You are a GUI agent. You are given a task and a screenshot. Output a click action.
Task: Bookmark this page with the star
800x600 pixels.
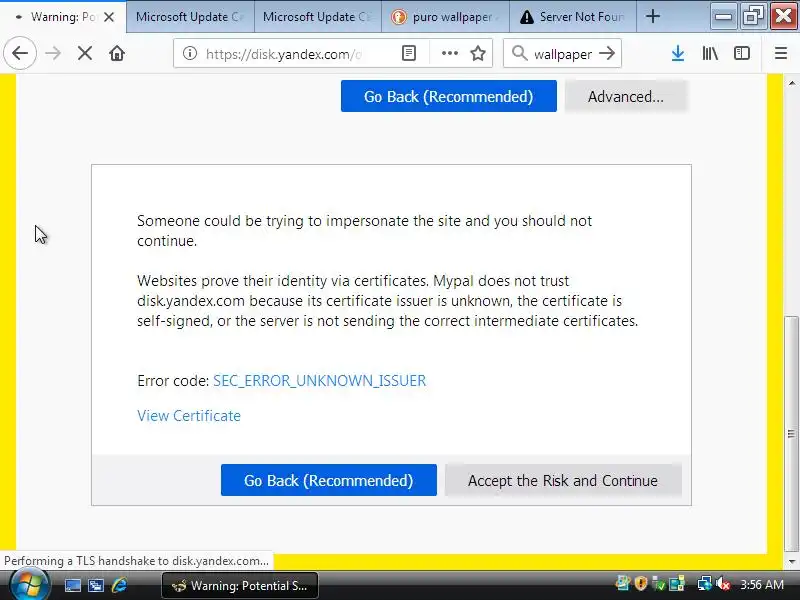(x=478, y=53)
